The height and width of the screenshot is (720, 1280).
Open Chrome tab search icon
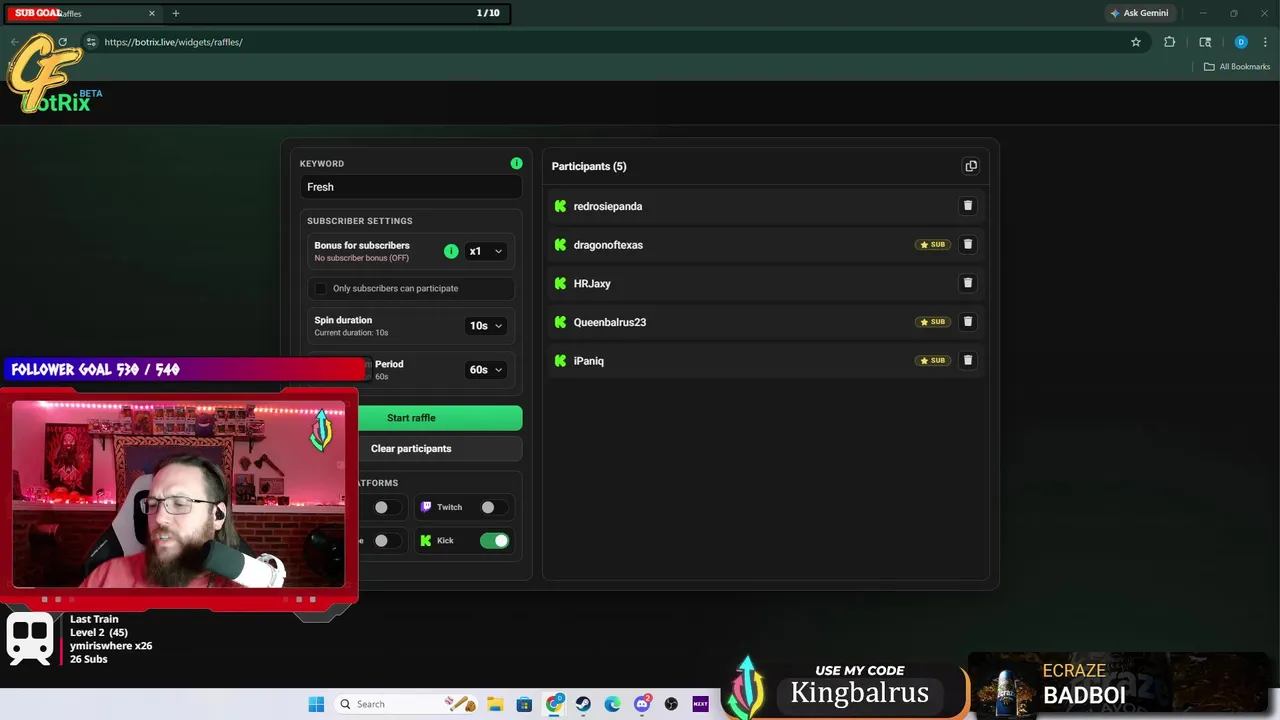[1205, 42]
